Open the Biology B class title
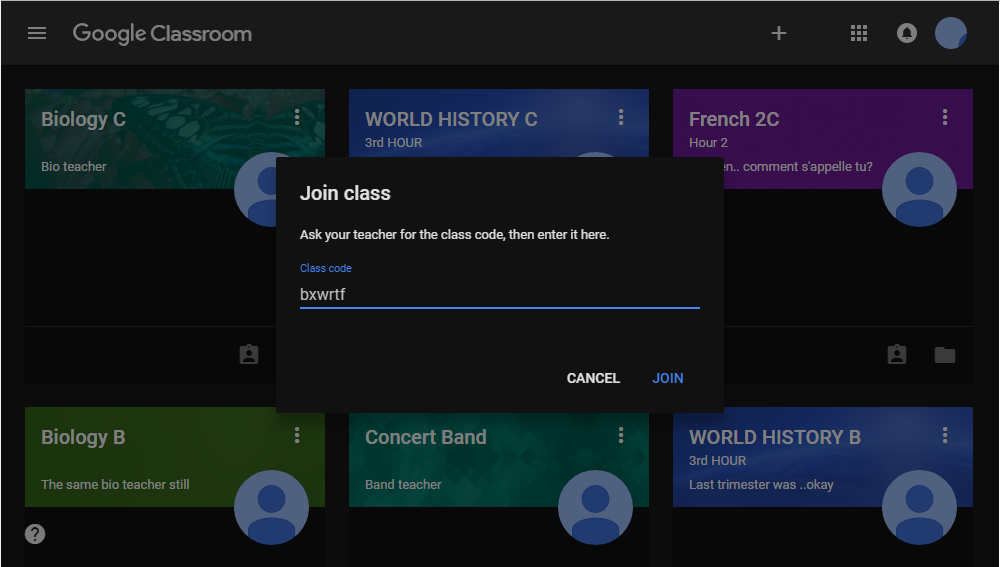 click(83, 438)
